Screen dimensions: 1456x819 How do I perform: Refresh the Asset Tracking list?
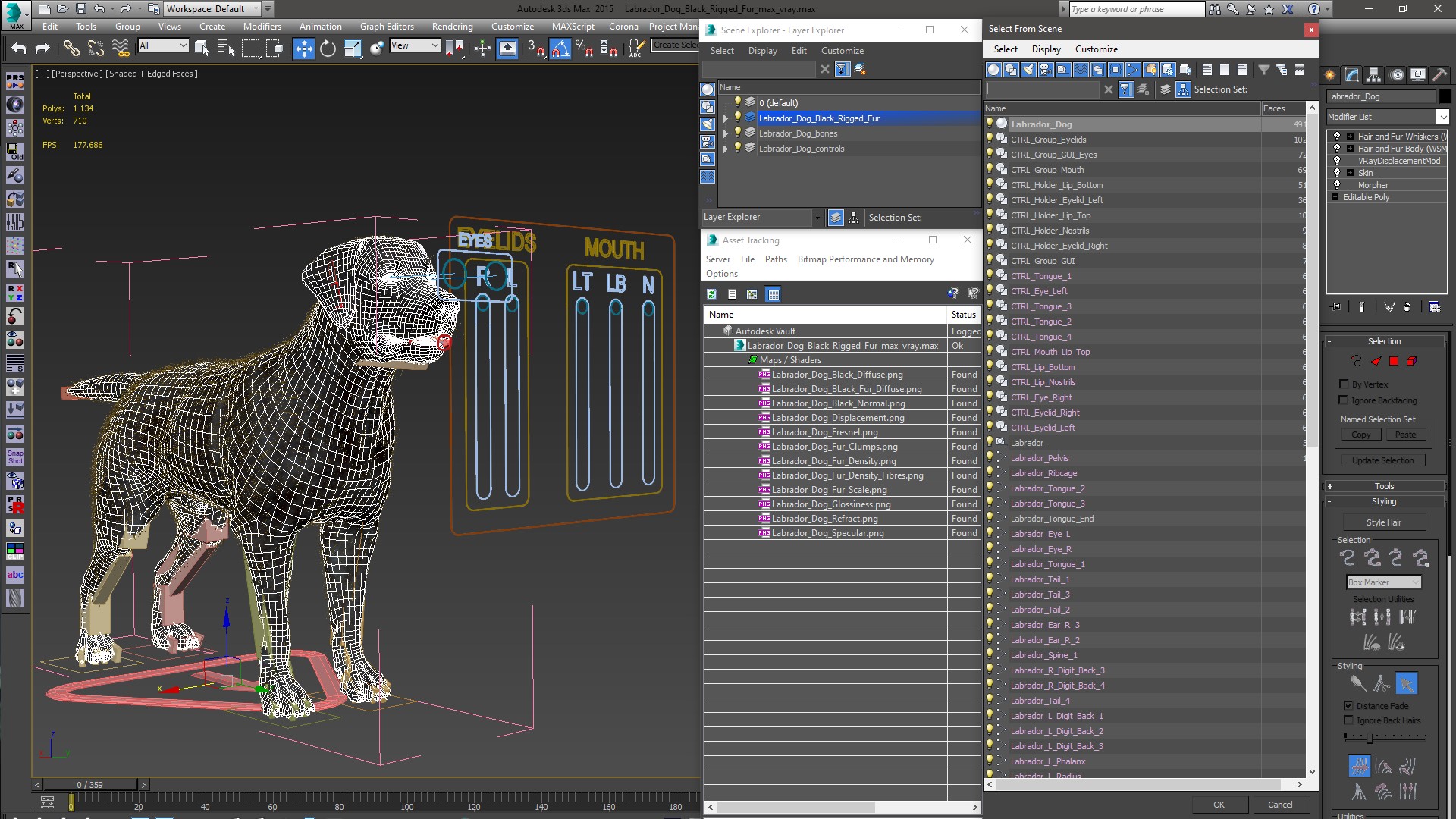(x=711, y=294)
